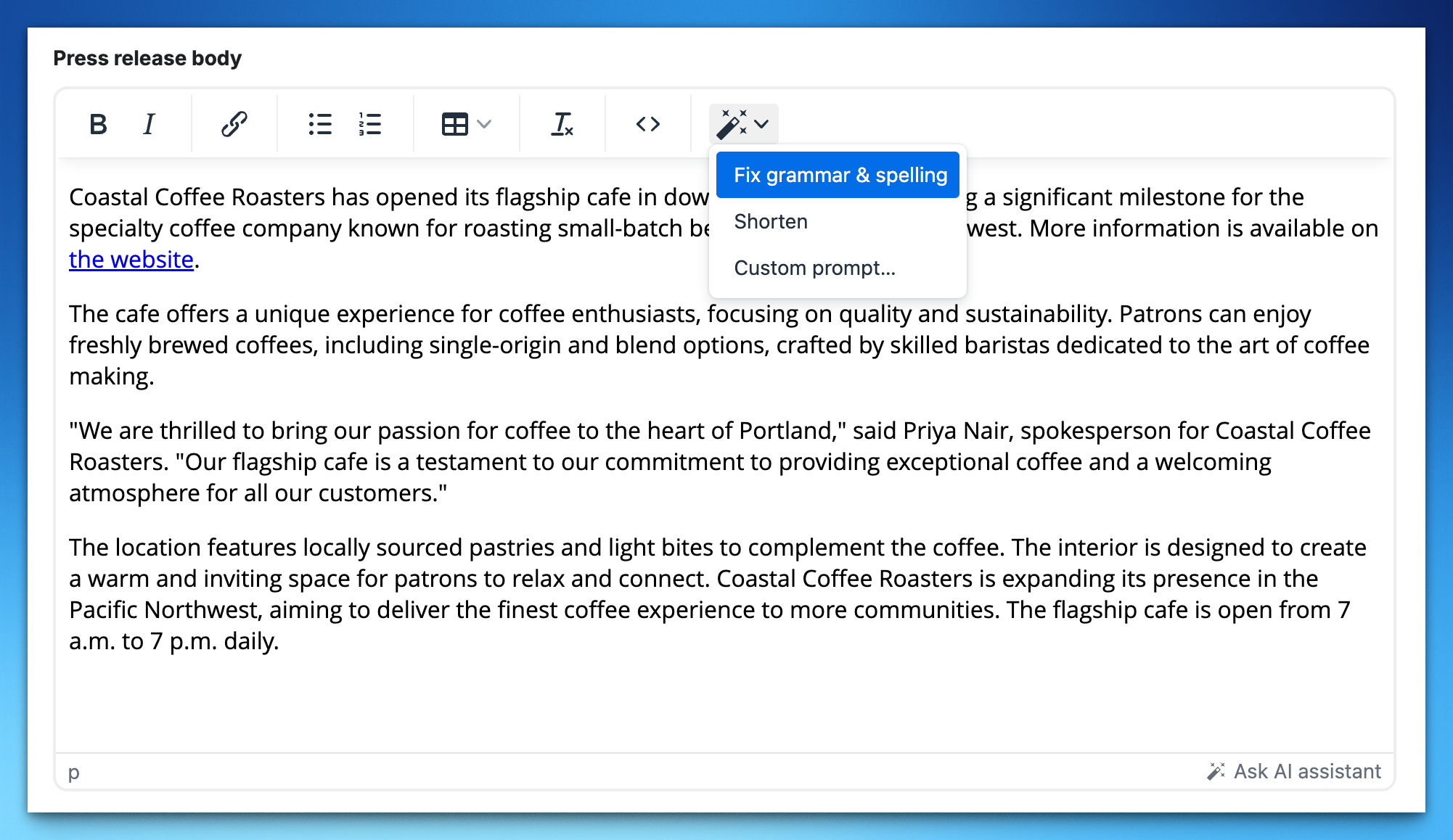The height and width of the screenshot is (840, 1453).
Task: Create a numbered list
Action: (x=370, y=124)
